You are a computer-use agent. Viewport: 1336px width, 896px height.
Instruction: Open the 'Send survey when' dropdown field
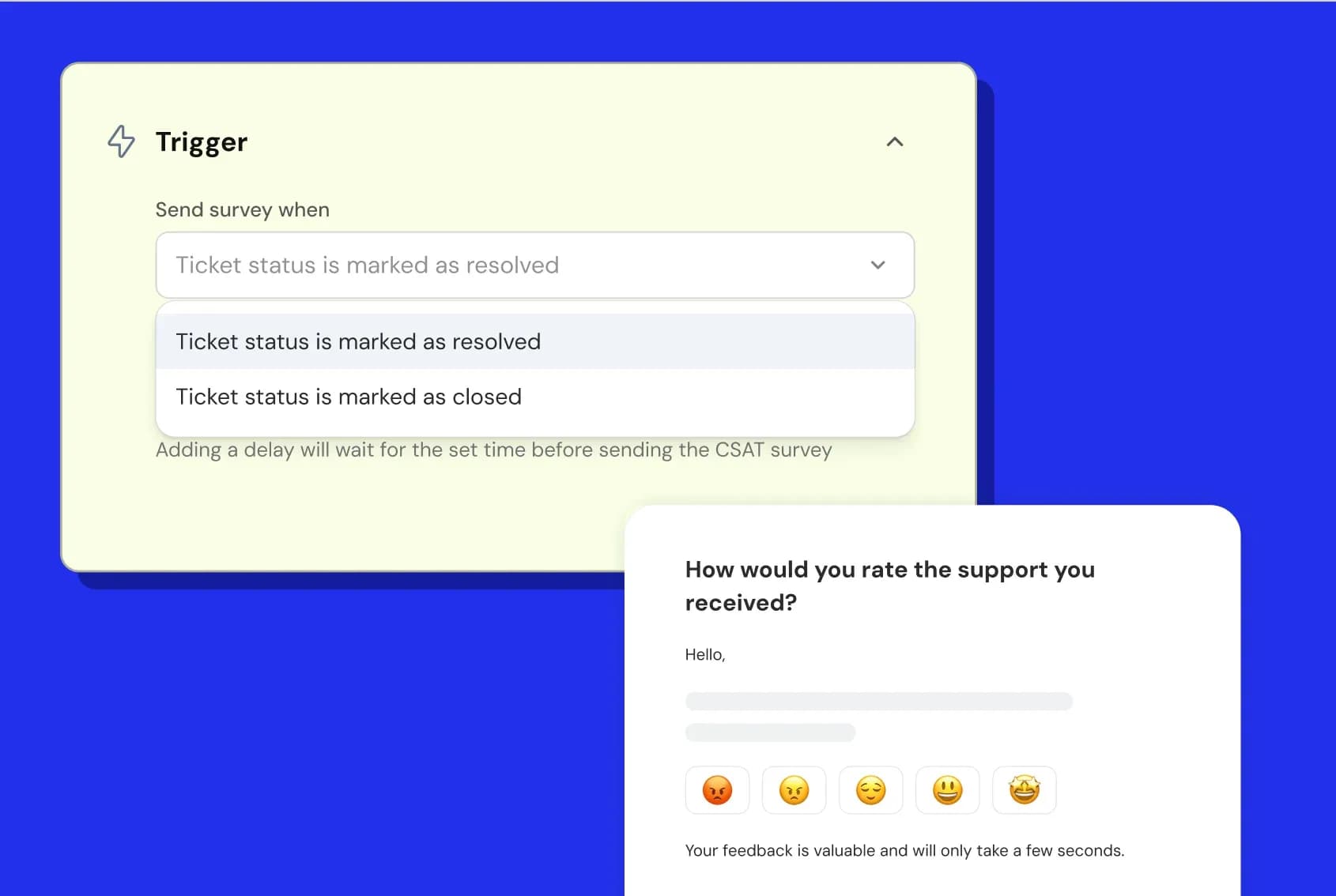(522, 265)
